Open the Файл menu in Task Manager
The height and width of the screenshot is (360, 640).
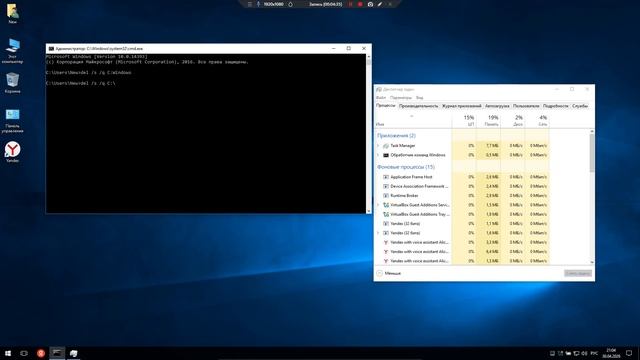(381, 98)
